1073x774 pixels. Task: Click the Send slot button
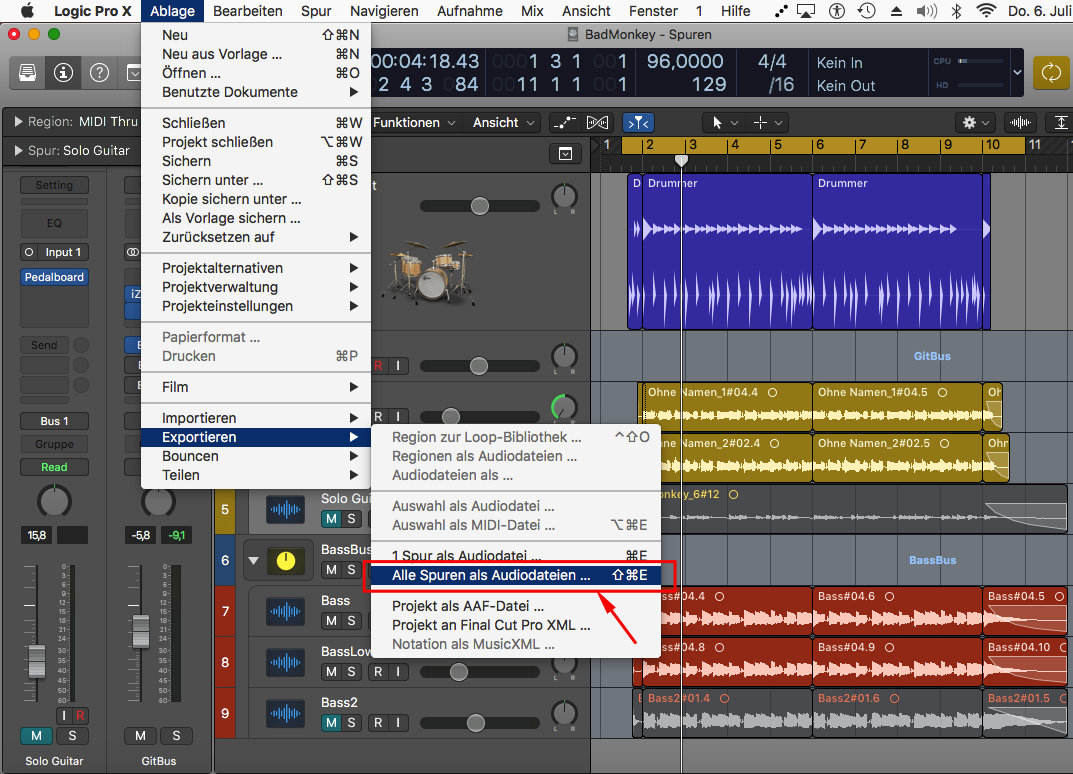44,345
